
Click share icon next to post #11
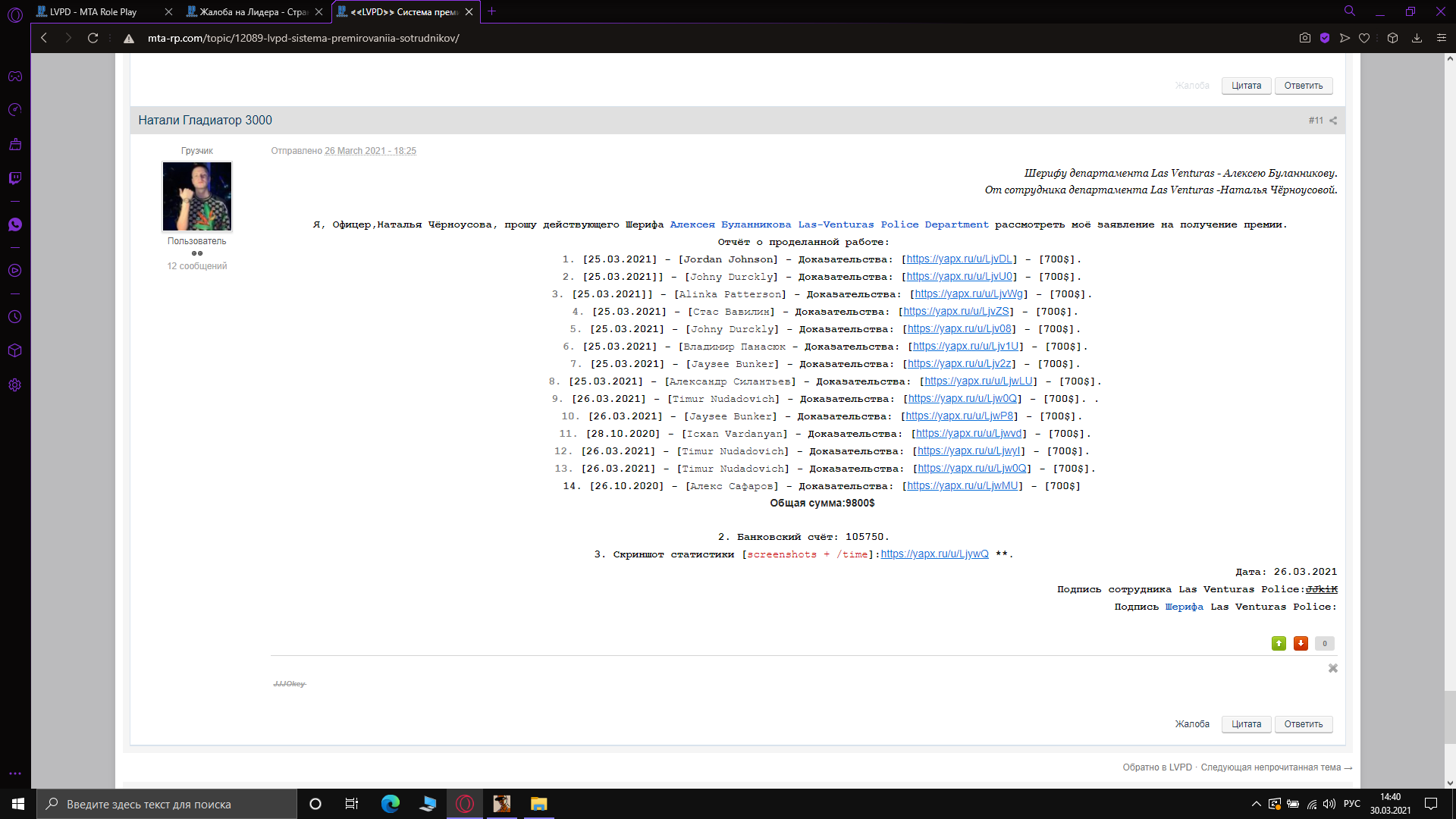coord(1333,121)
